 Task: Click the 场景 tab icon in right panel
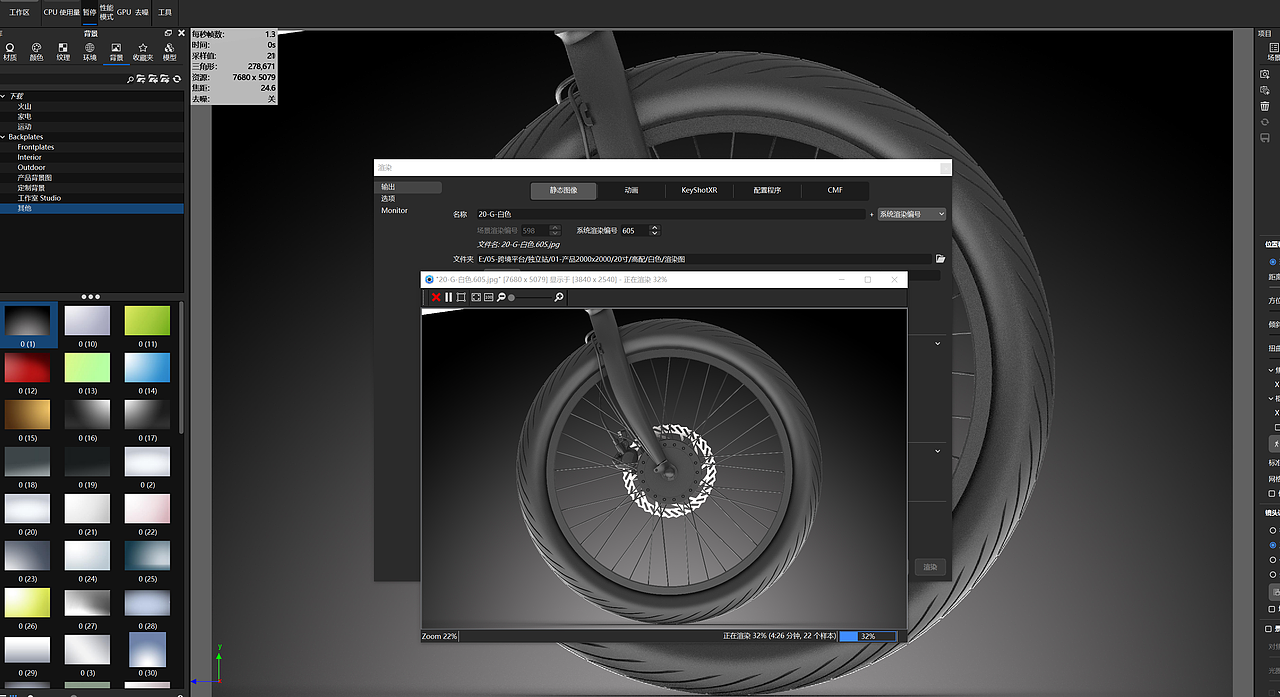point(1273,52)
